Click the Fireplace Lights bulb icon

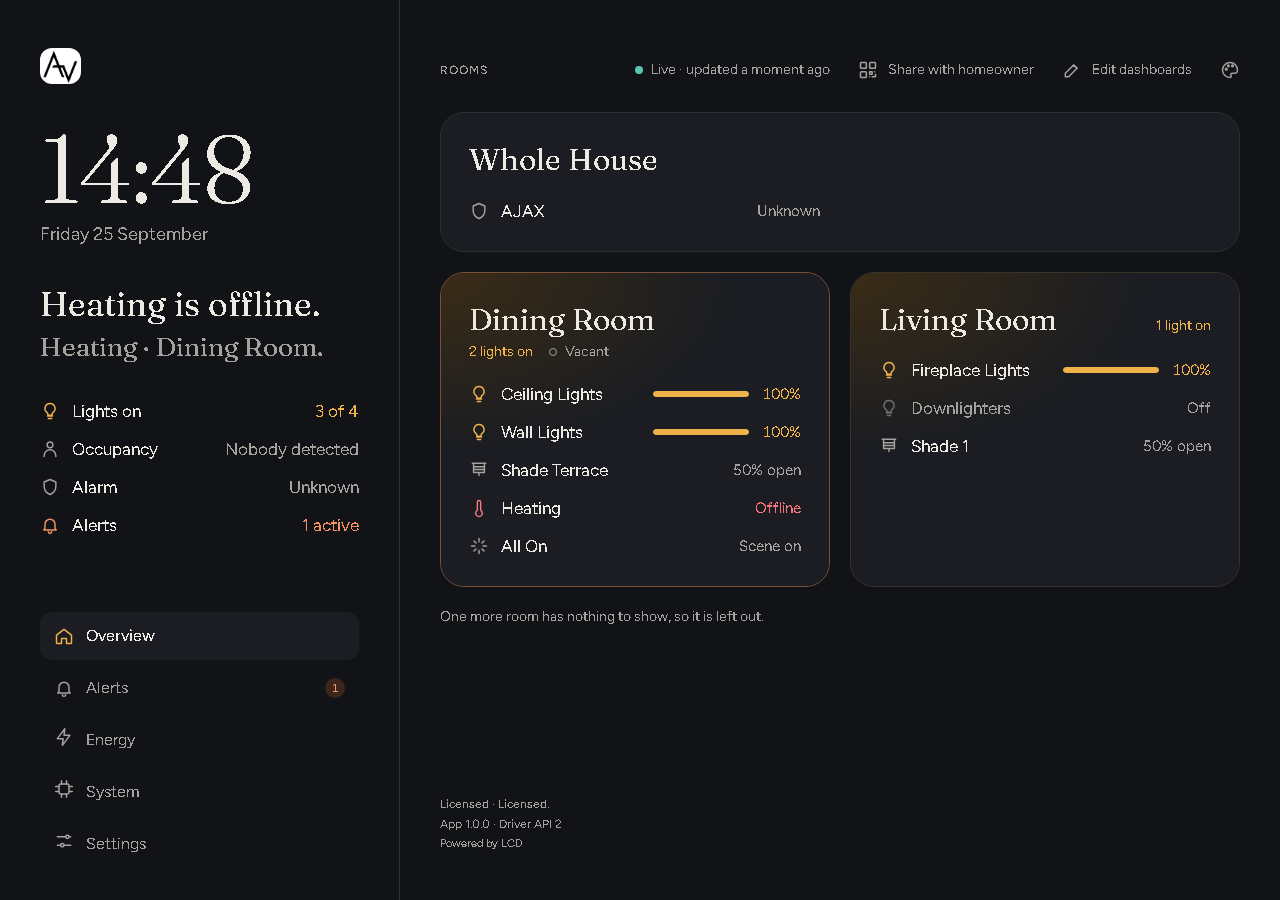coord(889,370)
